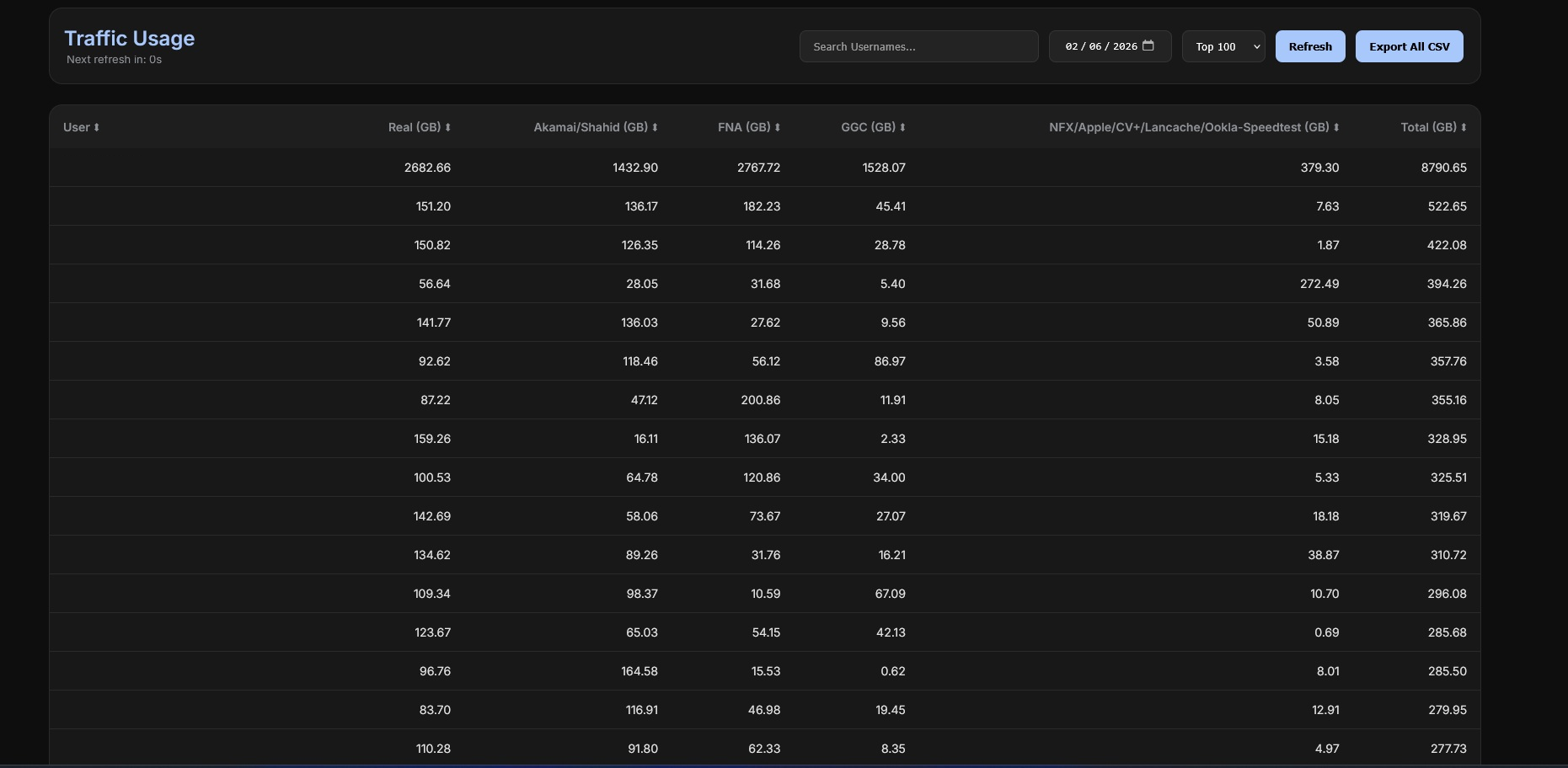This screenshot has height=768, width=1568.
Task: Click the sort icon beside the User header
Action: pos(96,127)
